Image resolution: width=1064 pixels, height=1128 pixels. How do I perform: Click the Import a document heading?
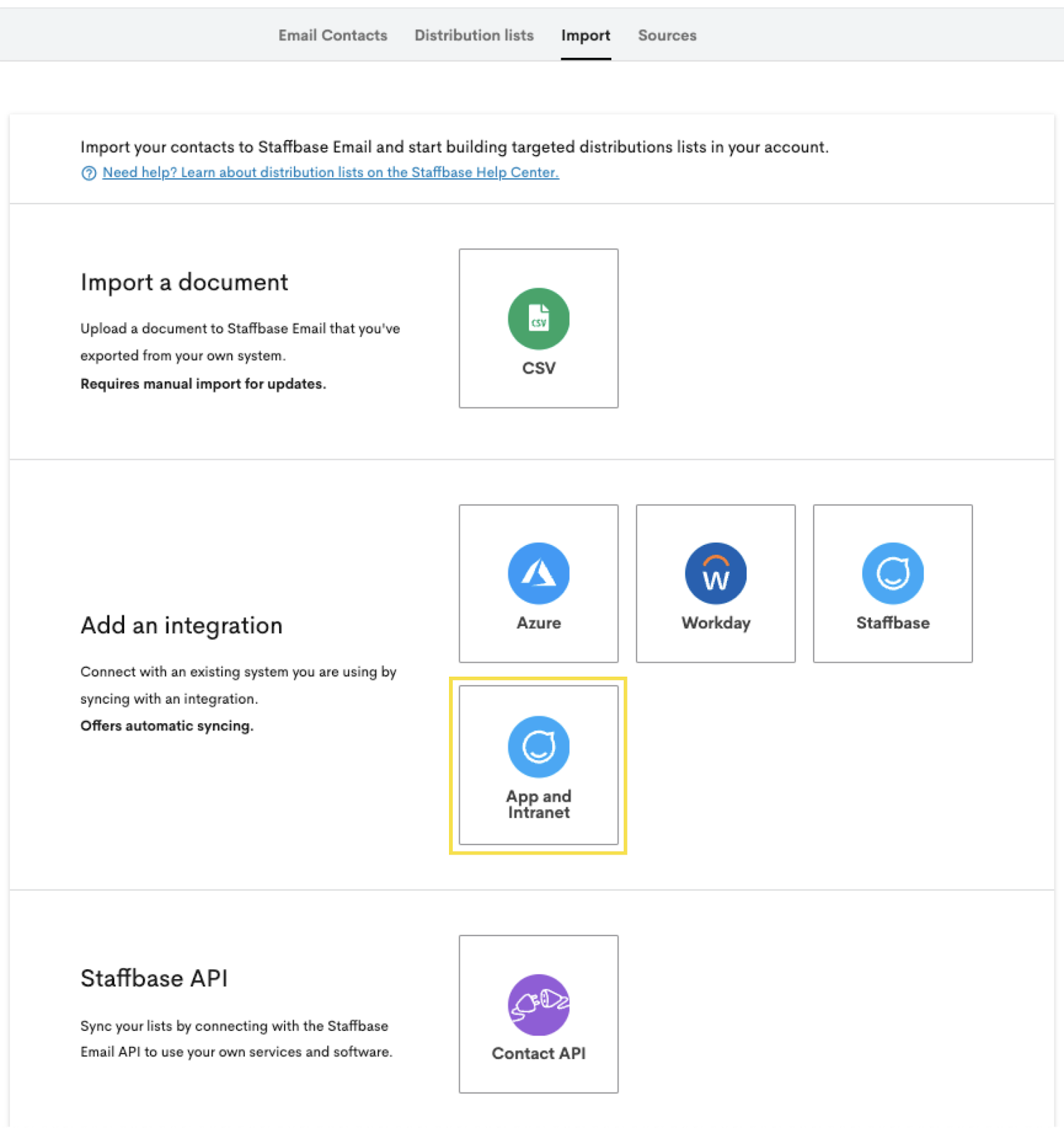(184, 283)
